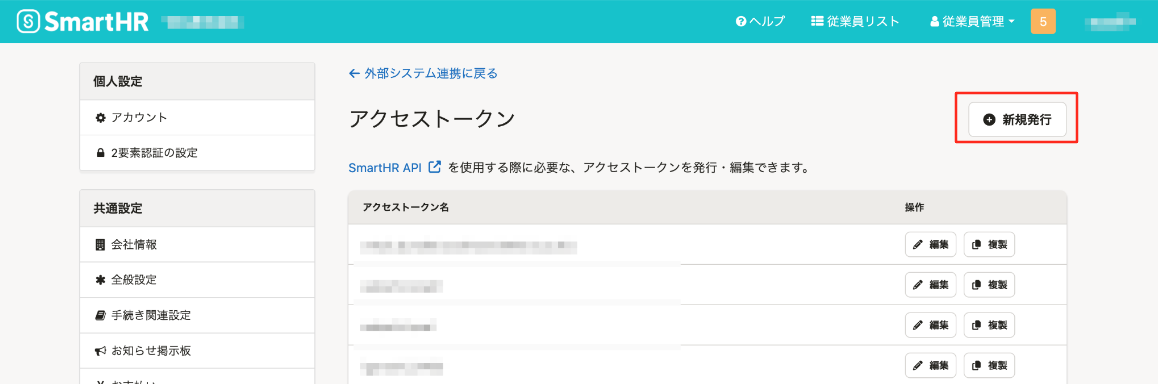Viewport: 1158px width, 384px height.
Task: Click 編集 for the second access token
Action: tap(931, 284)
